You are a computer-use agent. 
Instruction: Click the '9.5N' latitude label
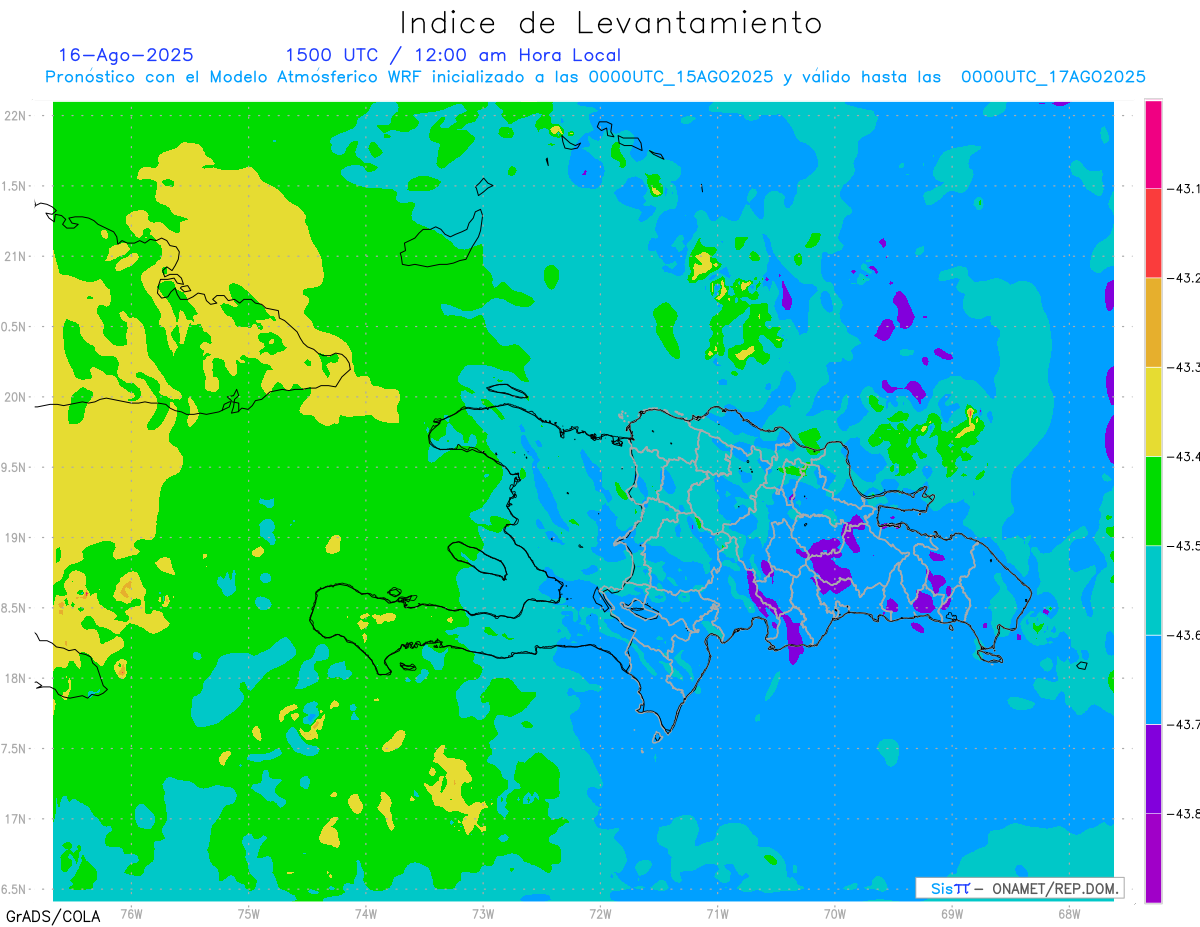pyautogui.click(x=14, y=467)
